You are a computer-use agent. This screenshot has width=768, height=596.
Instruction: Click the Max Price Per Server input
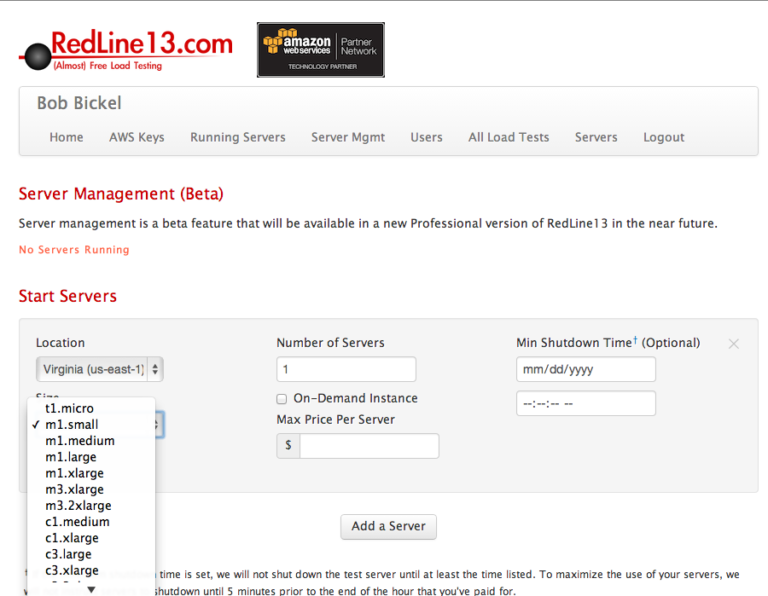pyautogui.click(x=369, y=446)
